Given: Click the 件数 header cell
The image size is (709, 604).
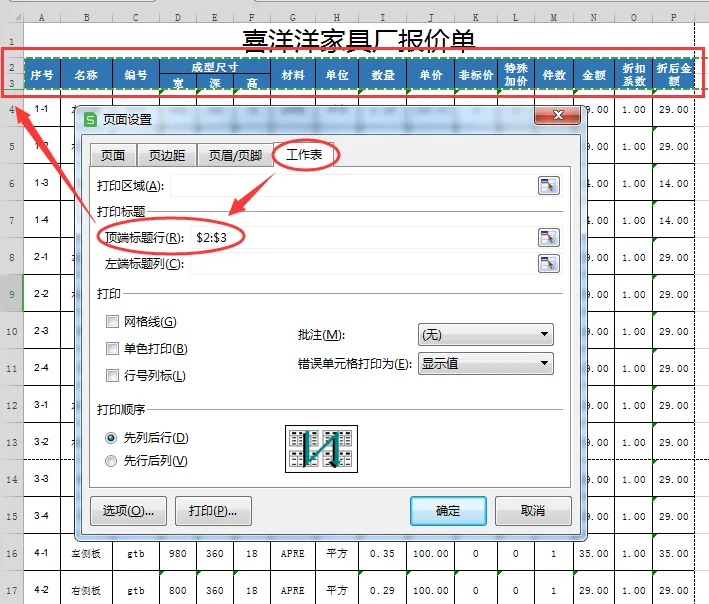Looking at the screenshot, I should tap(554, 74).
